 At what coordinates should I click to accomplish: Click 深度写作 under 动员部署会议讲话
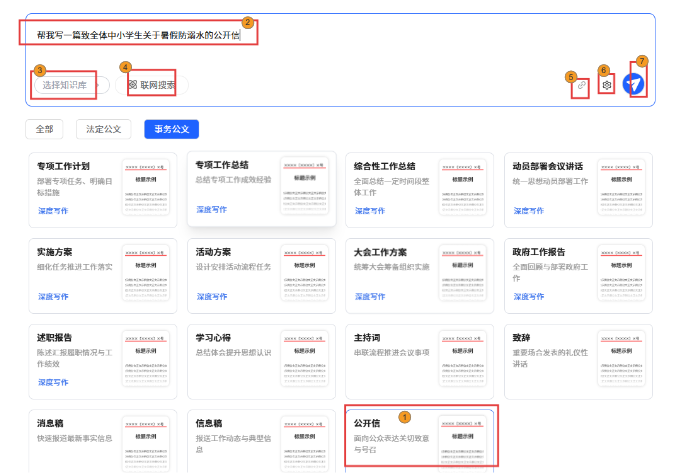coord(528,211)
